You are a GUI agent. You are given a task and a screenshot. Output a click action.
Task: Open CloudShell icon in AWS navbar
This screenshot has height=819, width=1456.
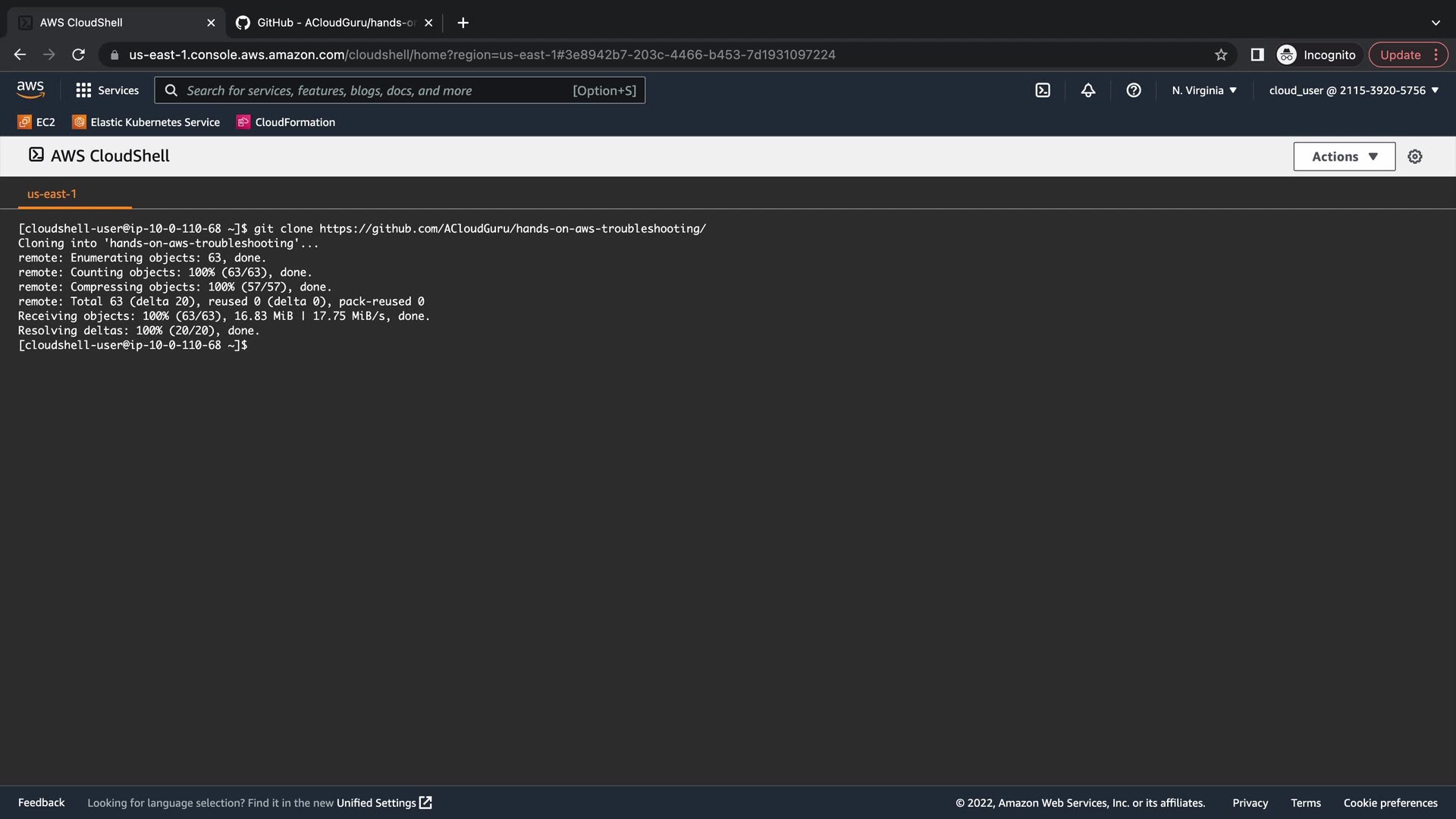1043,90
